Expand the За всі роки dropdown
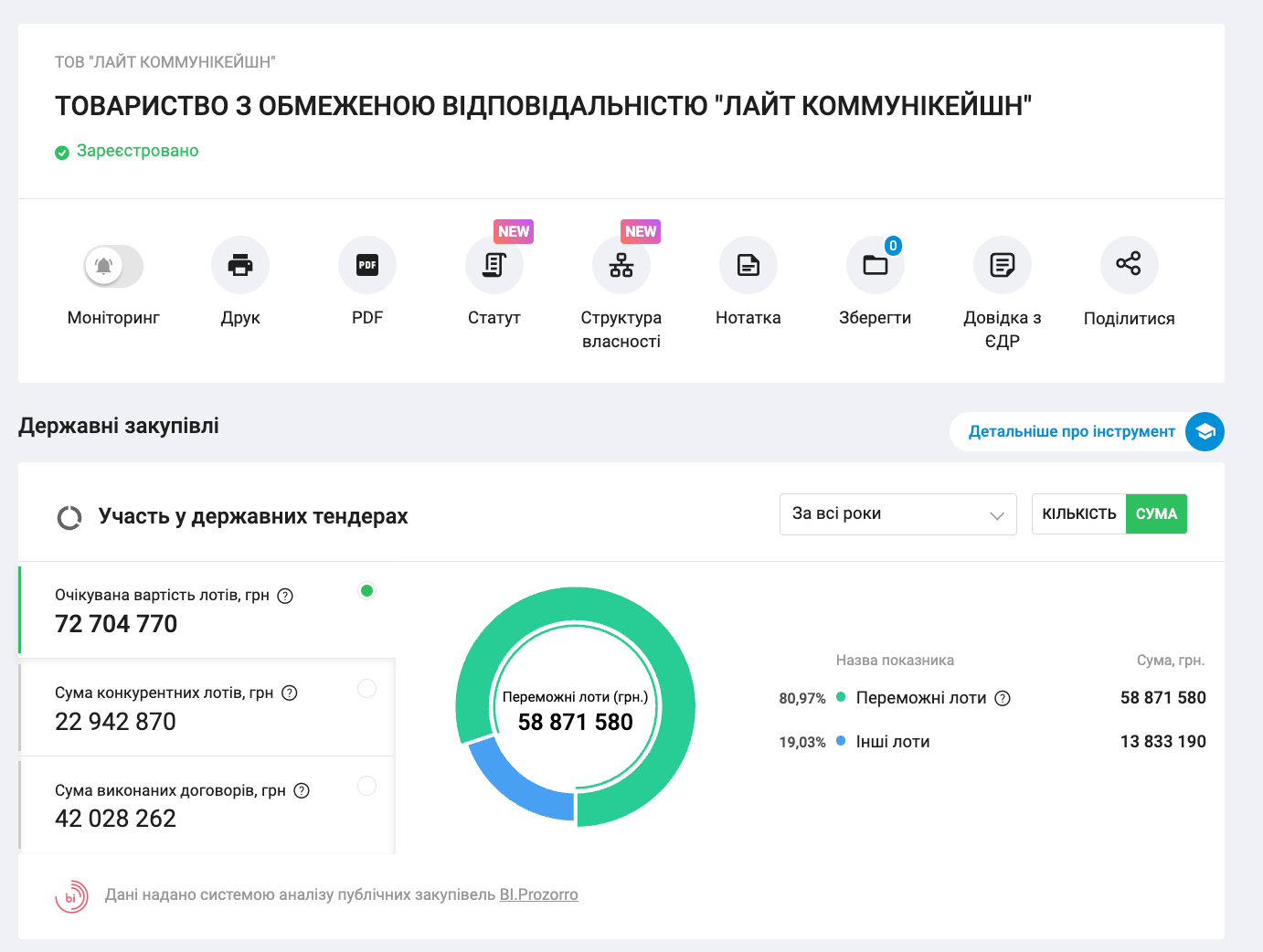 pyautogui.click(x=898, y=514)
